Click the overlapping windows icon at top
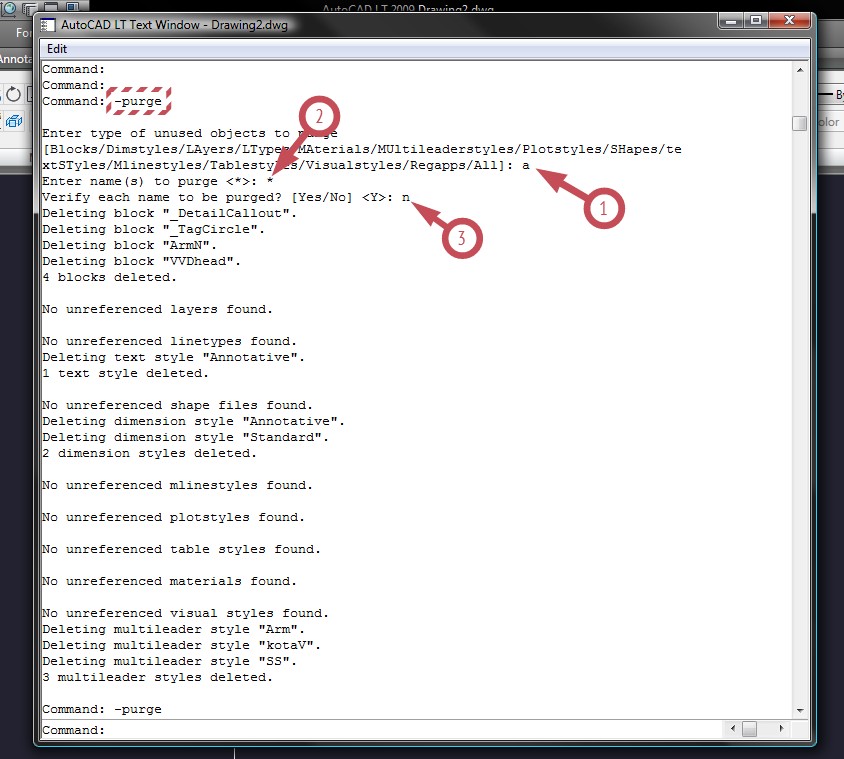 pyautogui.click(x=30, y=8)
